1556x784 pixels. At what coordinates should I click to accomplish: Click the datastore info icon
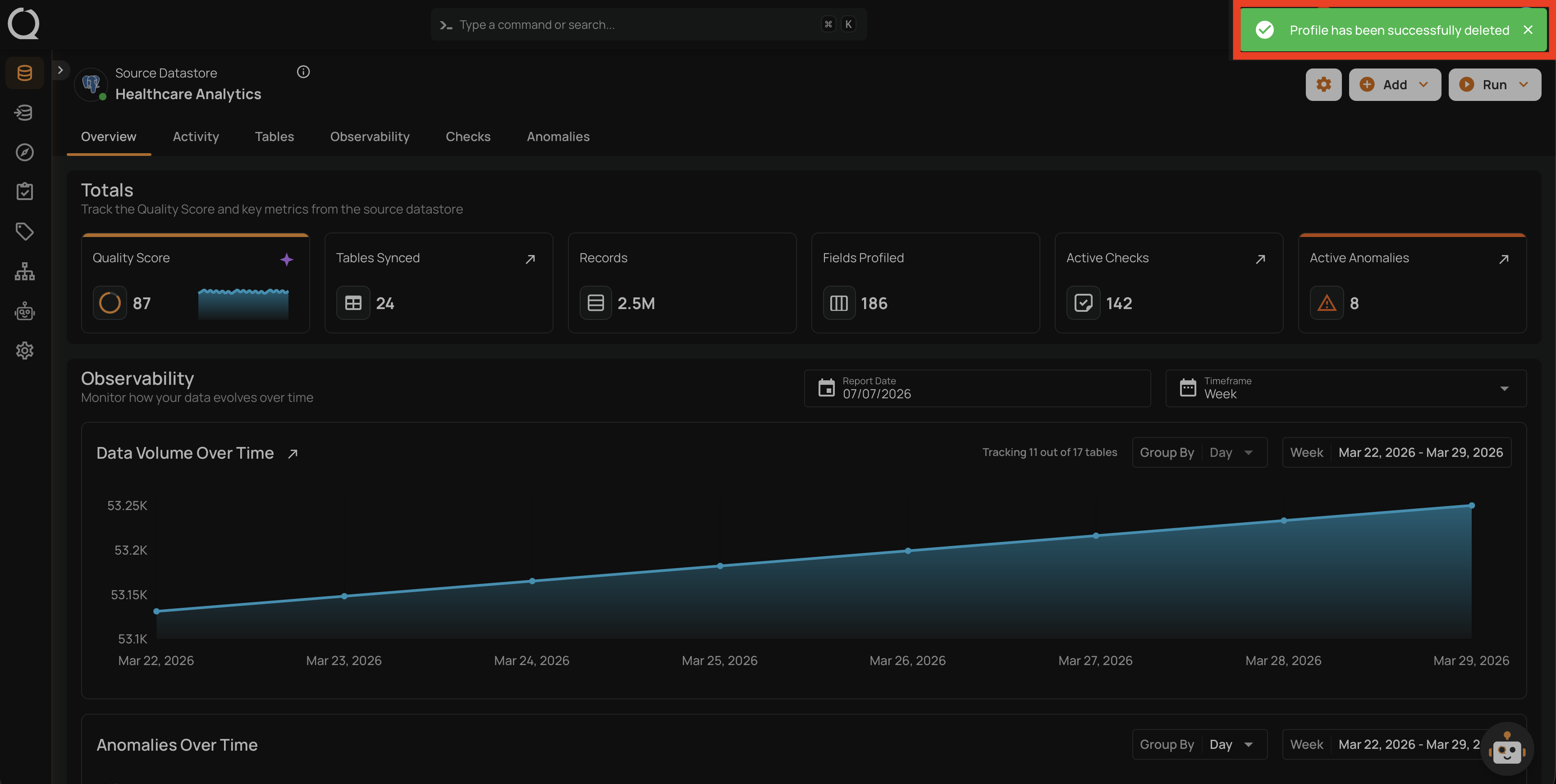[303, 72]
